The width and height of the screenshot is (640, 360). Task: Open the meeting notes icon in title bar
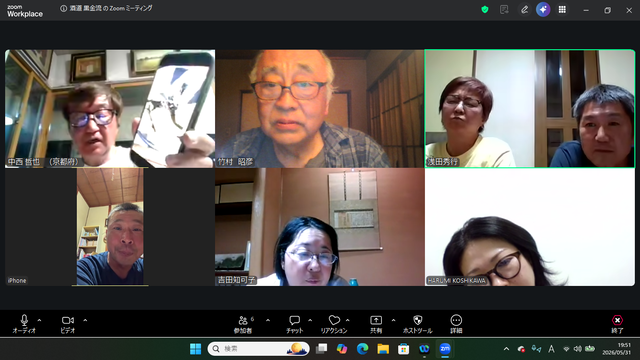click(504, 9)
